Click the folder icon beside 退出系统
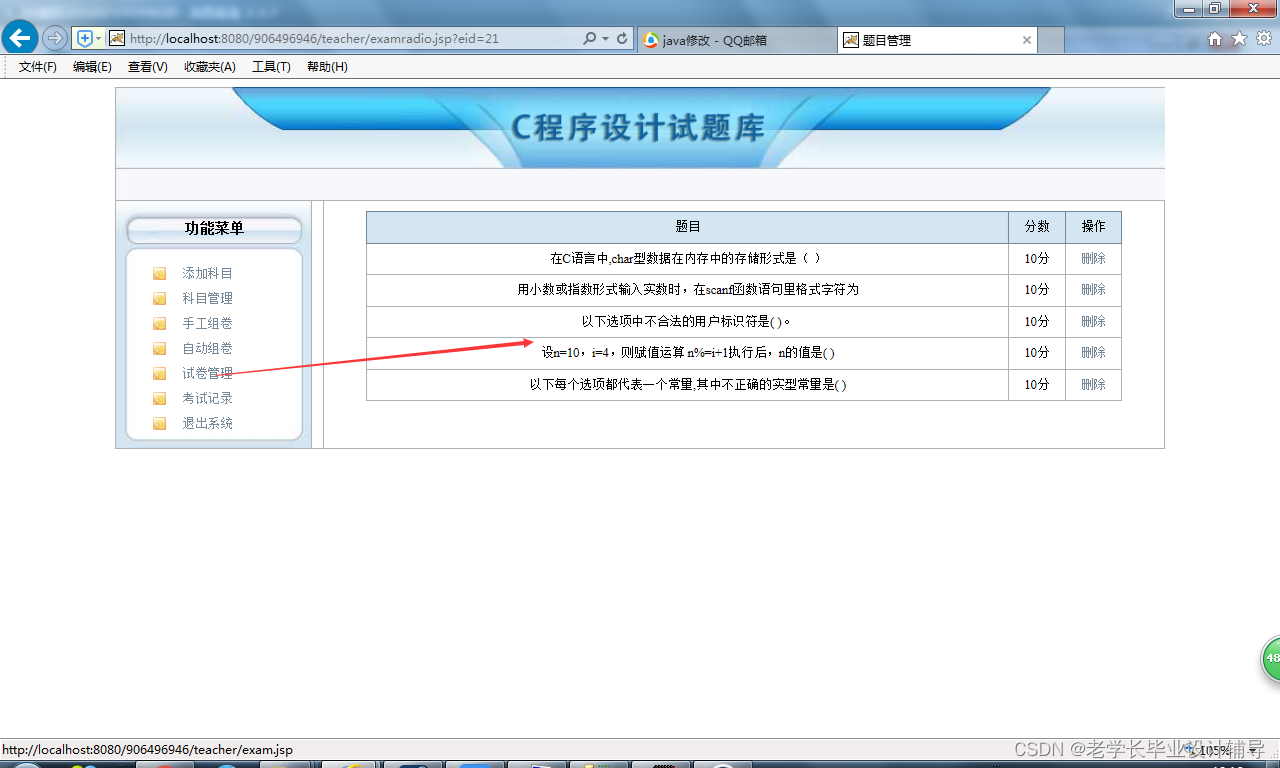 (159, 422)
